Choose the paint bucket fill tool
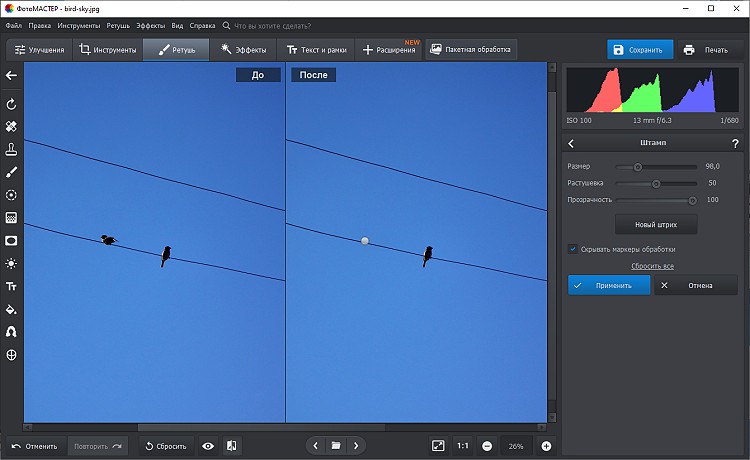This screenshot has height=460, width=750. click(11, 309)
